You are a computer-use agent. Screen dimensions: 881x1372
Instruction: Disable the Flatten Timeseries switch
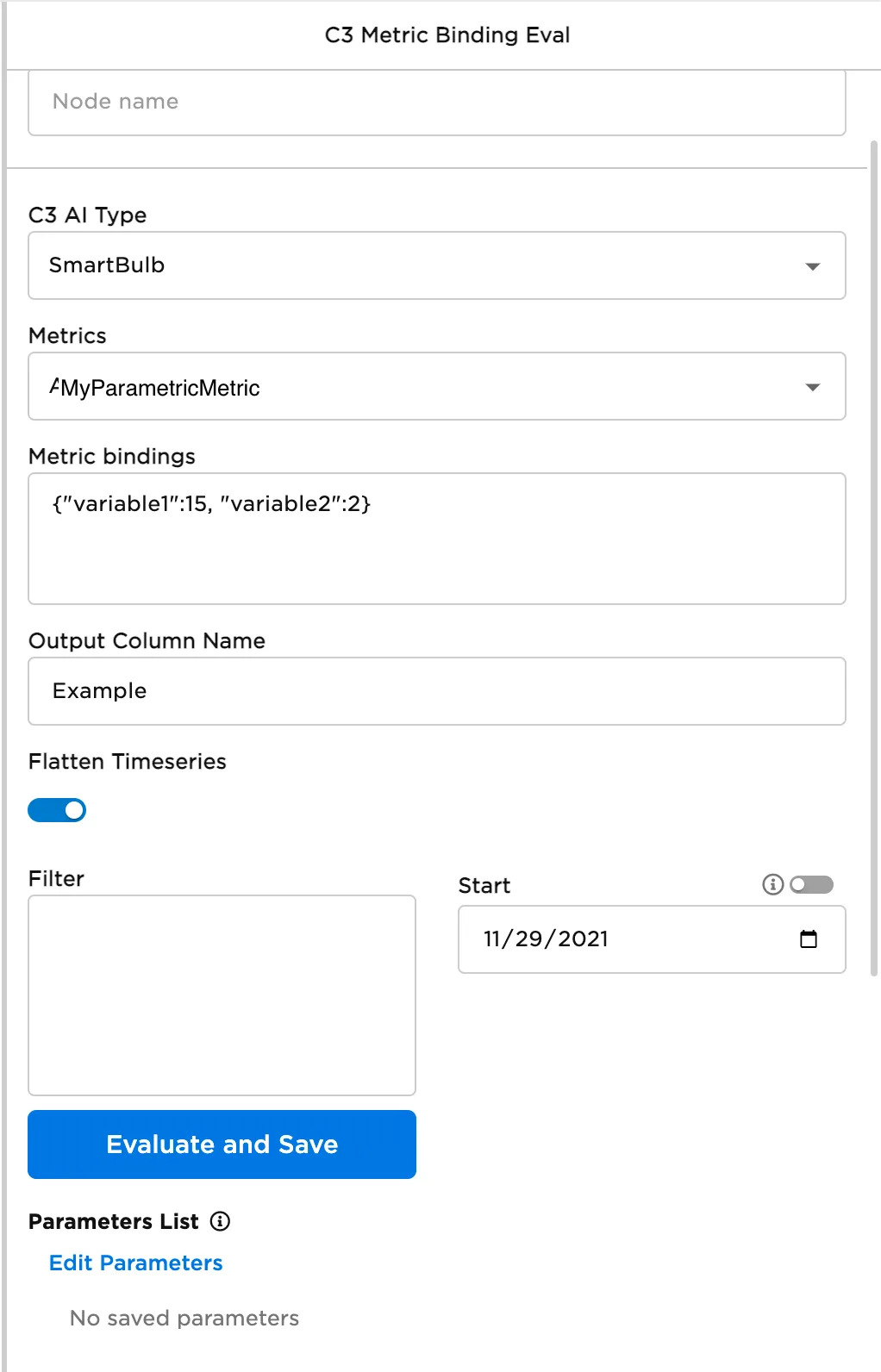click(x=57, y=810)
